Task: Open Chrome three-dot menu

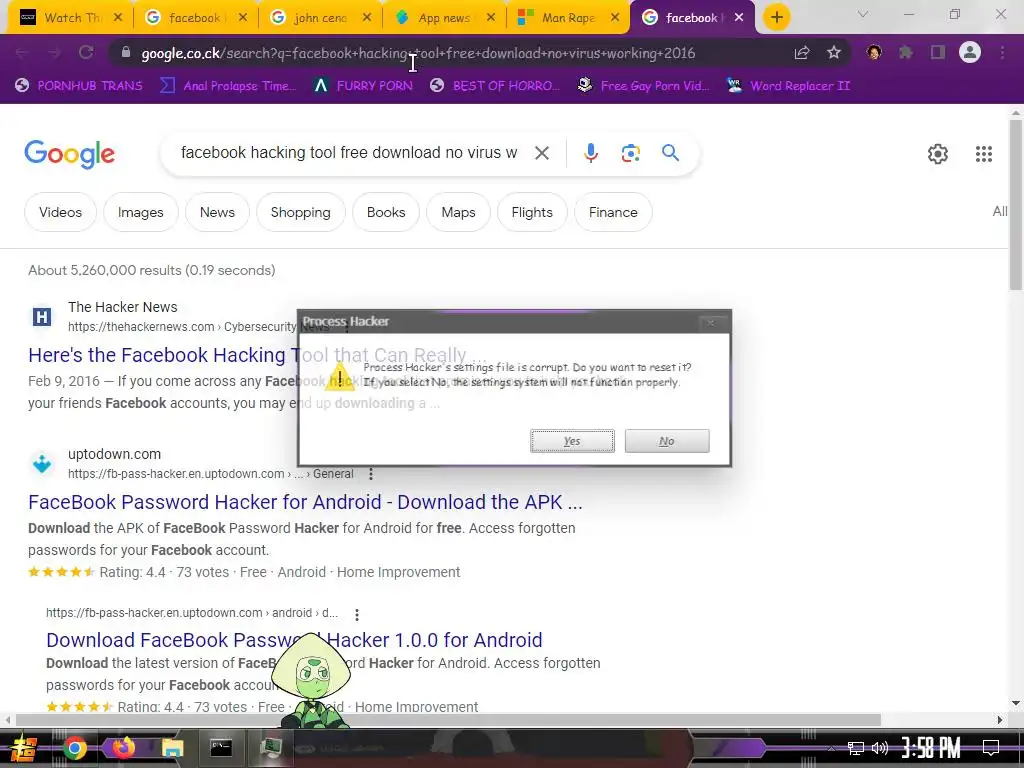Action: [x=1002, y=52]
